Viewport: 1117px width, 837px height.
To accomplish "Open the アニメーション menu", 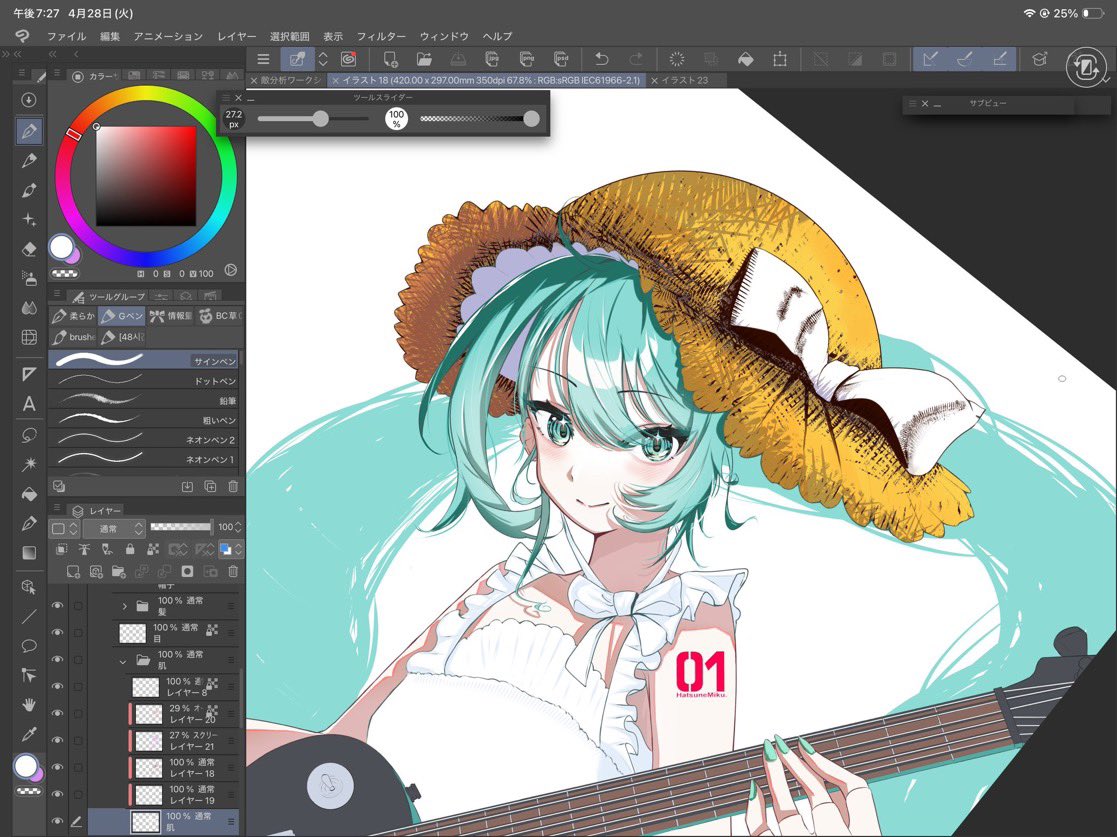I will click(168, 36).
